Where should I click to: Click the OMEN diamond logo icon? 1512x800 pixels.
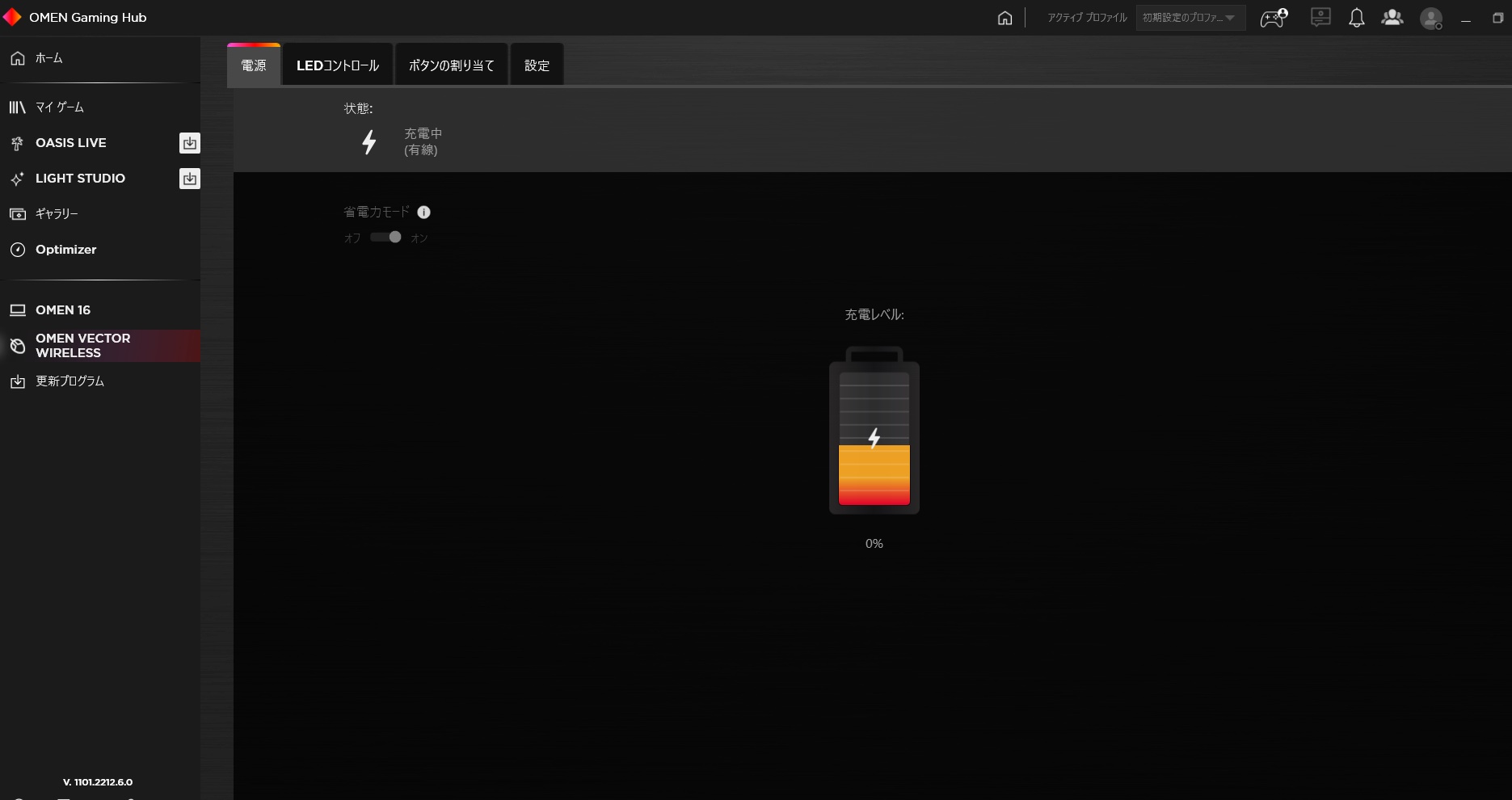[x=12, y=17]
